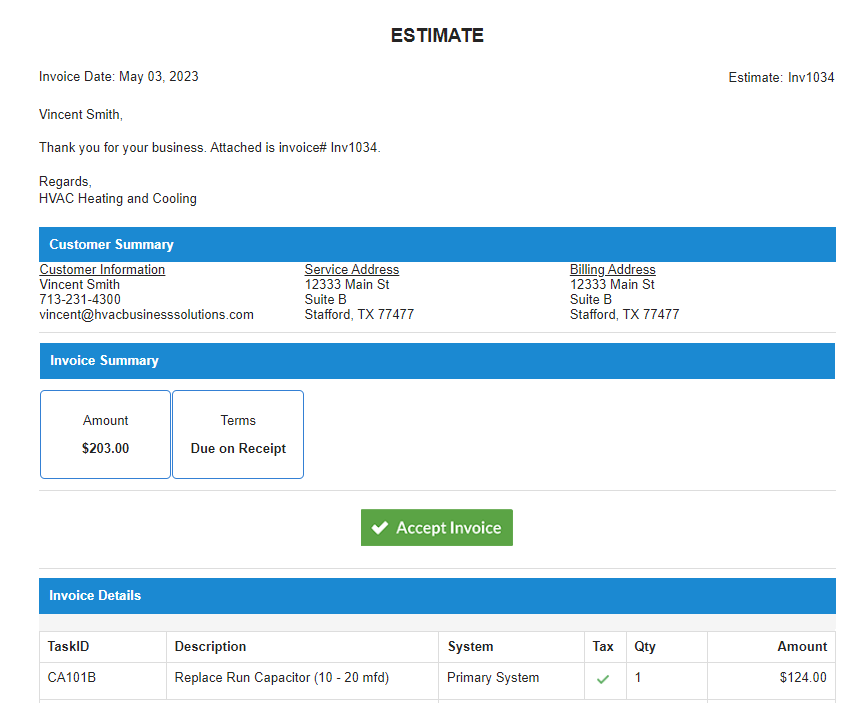Click the green tax checkmark for CA101B
Screen dimensions: 850x703
603,678
